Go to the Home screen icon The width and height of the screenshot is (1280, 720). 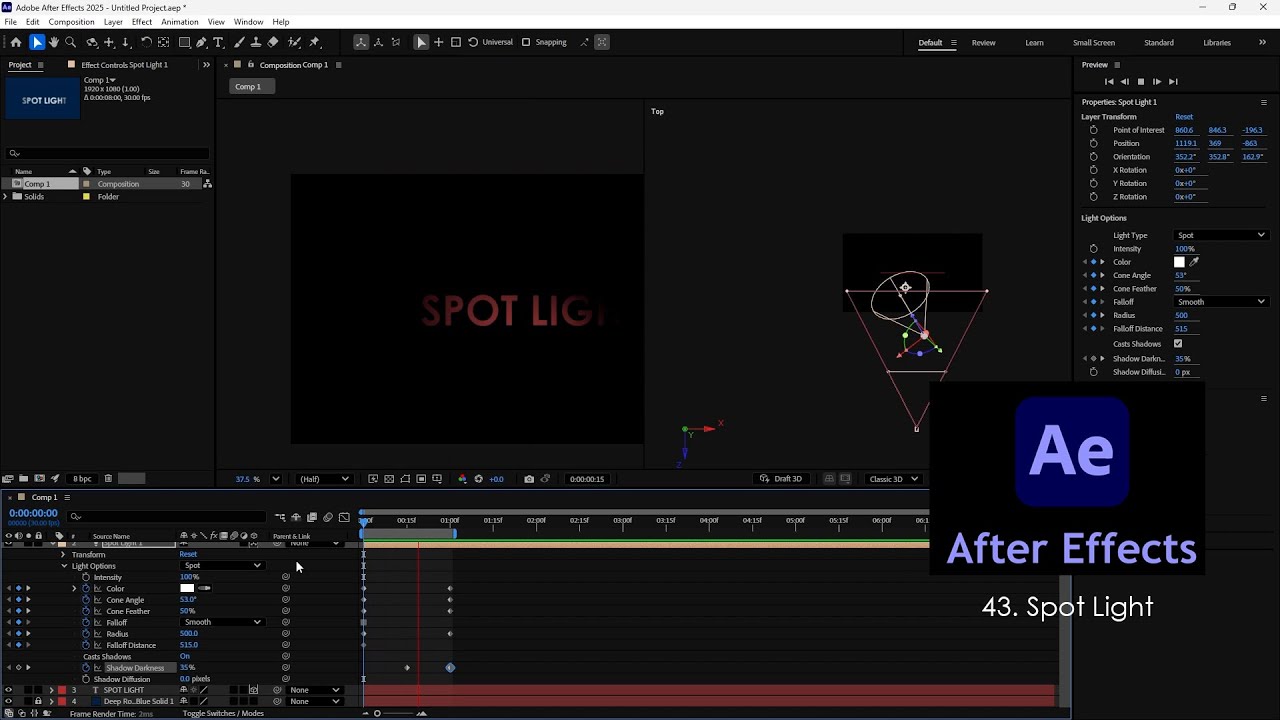[x=15, y=42]
